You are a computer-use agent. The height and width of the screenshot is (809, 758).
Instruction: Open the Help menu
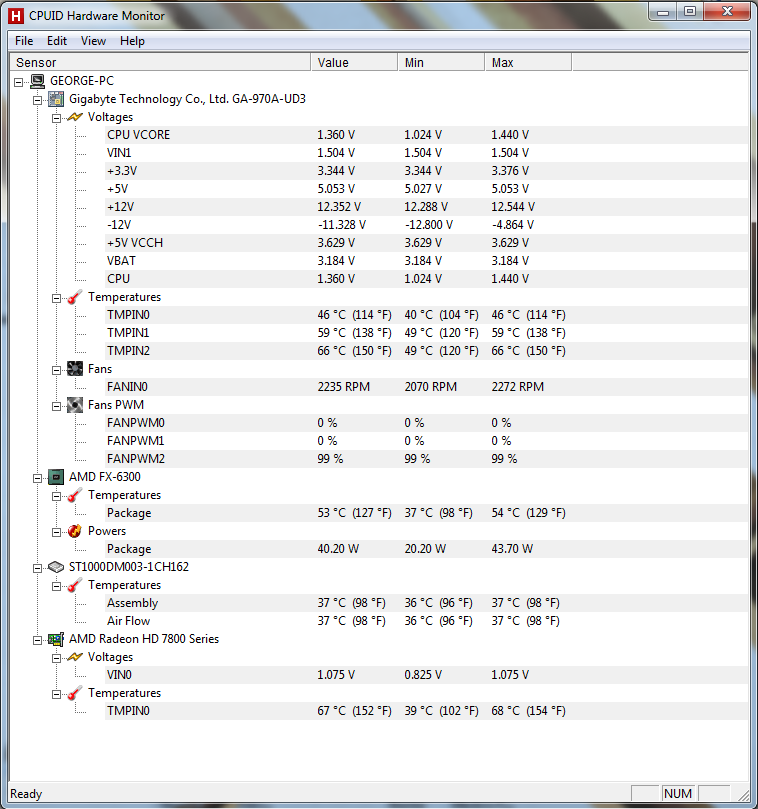(x=132, y=41)
